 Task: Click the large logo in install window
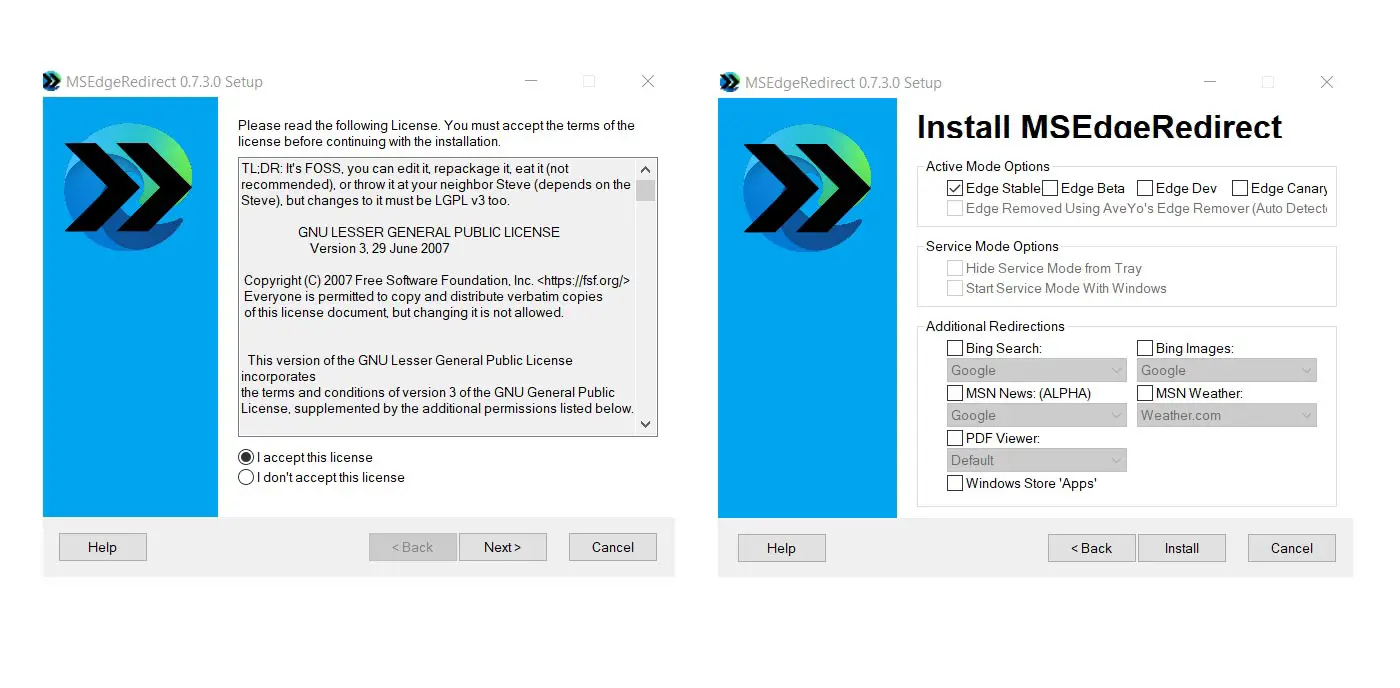808,189
